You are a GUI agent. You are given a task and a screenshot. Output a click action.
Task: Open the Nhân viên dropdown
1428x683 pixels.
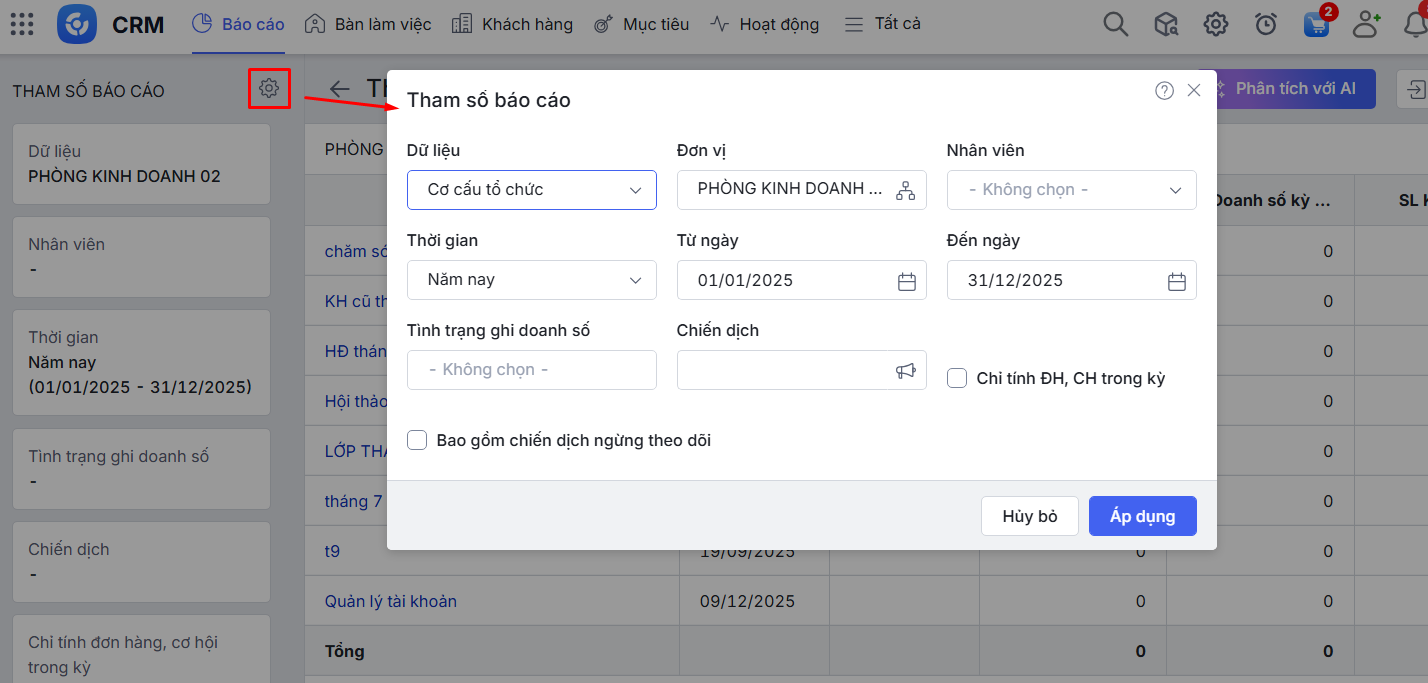[x=1071, y=190]
